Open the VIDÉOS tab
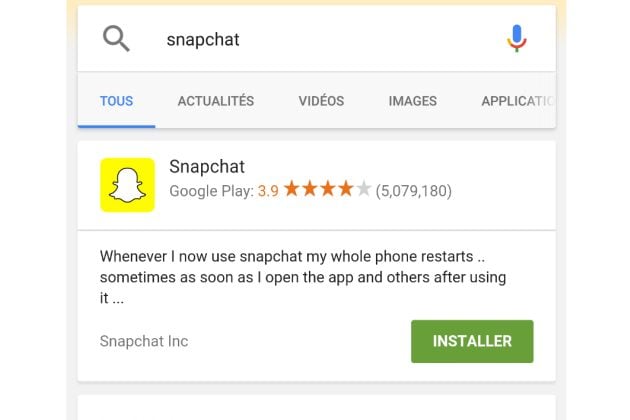 point(321,101)
